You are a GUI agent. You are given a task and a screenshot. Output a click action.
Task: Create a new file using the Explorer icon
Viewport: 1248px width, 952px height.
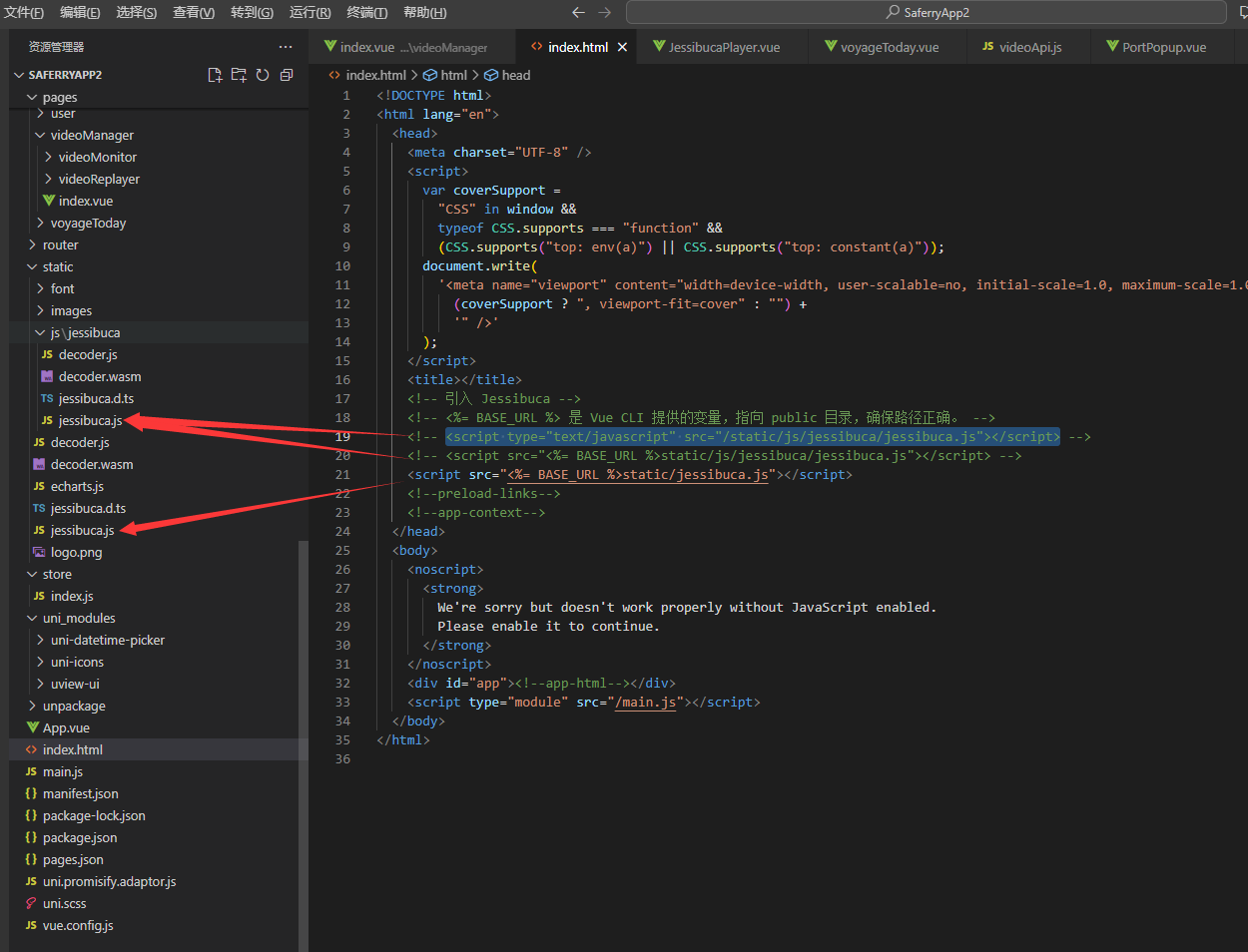click(x=214, y=74)
